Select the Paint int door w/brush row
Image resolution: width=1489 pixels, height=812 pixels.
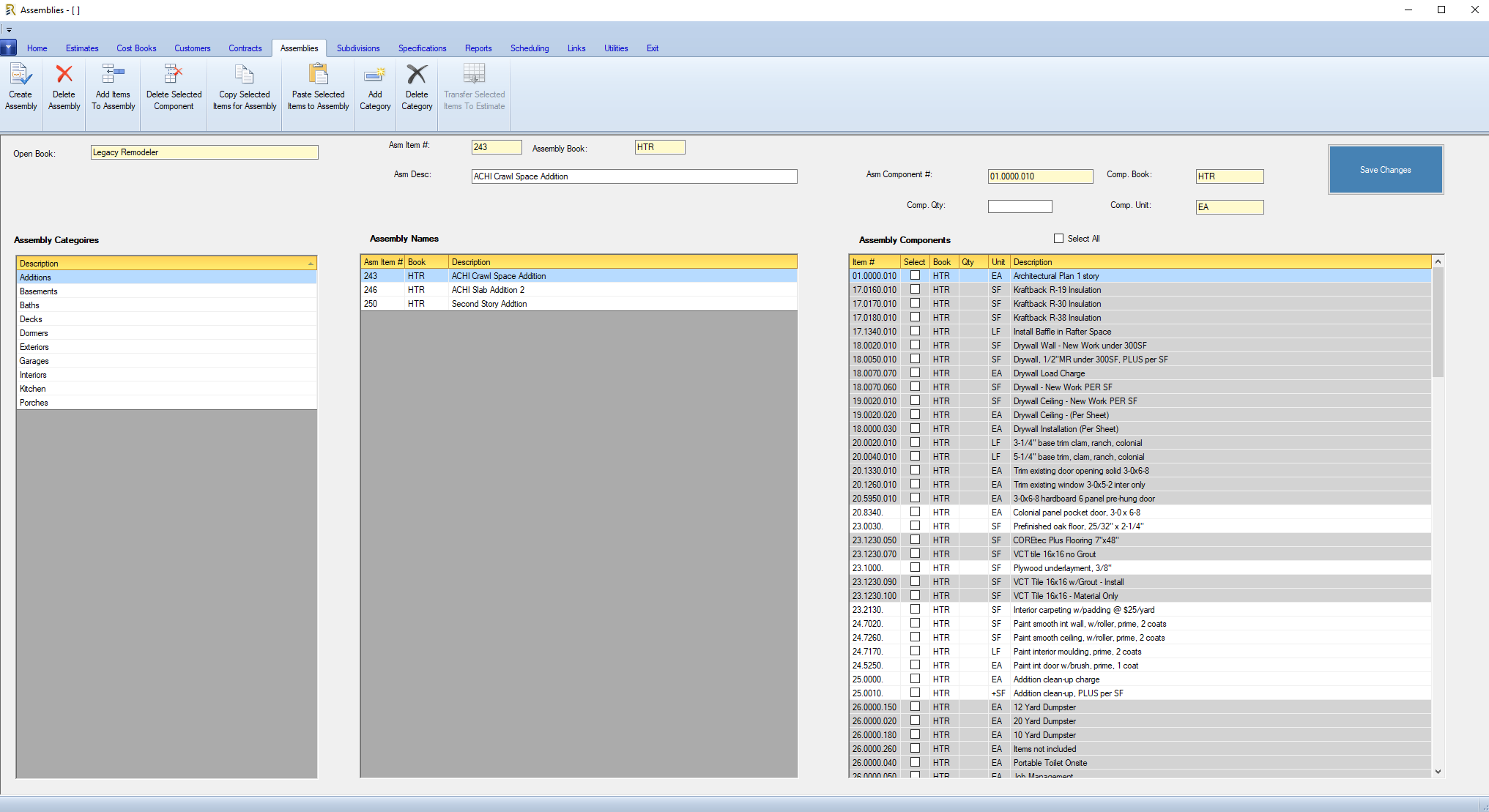1140,666
